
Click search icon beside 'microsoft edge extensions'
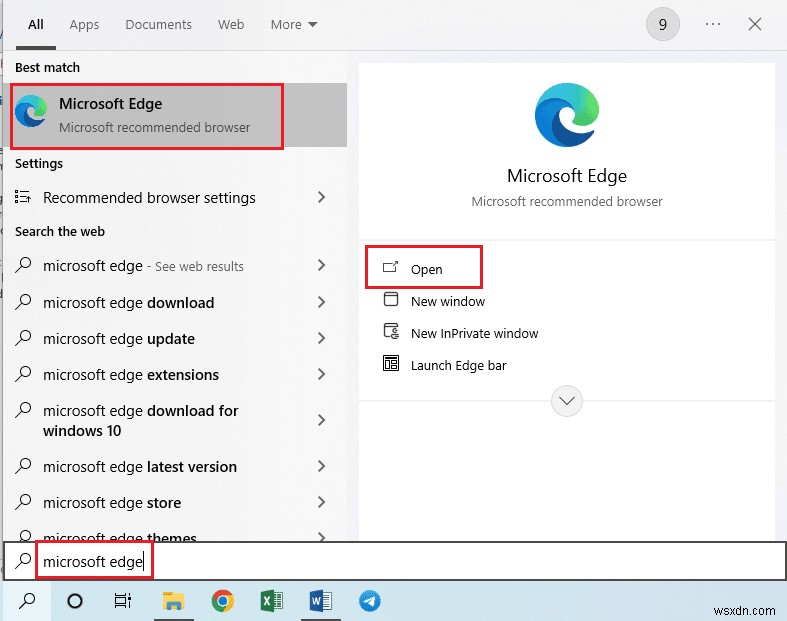pyautogui.click(x=23, y=374)
